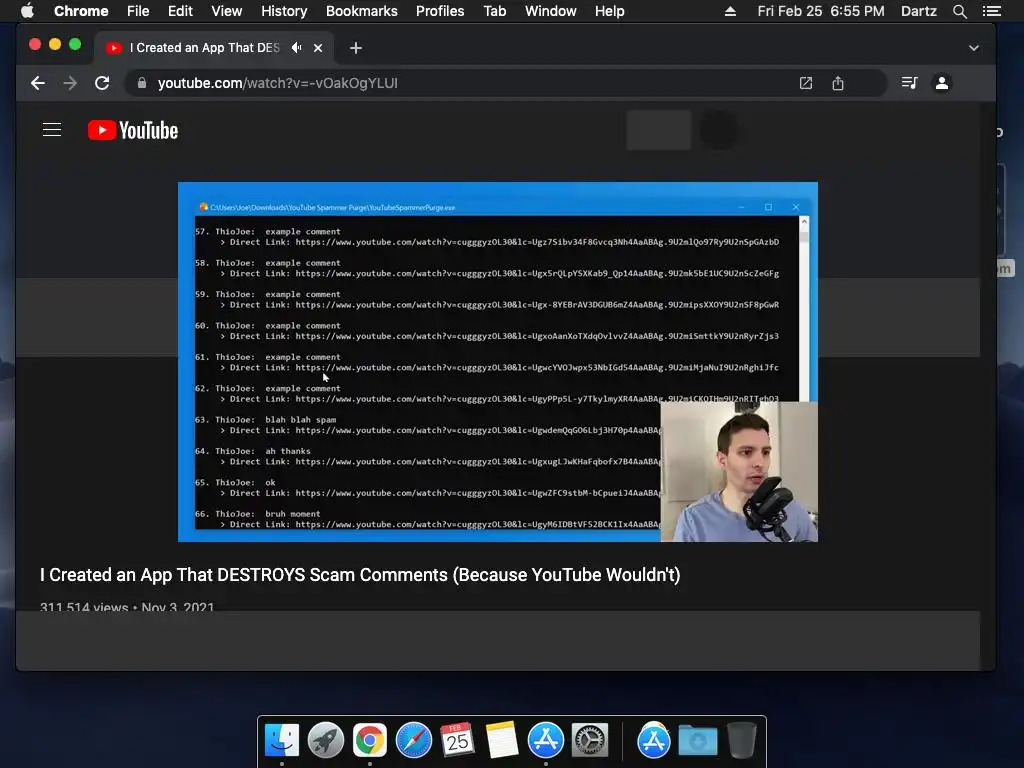Open the Tab menu
Viewport: 1024px width, 768px height.
[494, 11]
